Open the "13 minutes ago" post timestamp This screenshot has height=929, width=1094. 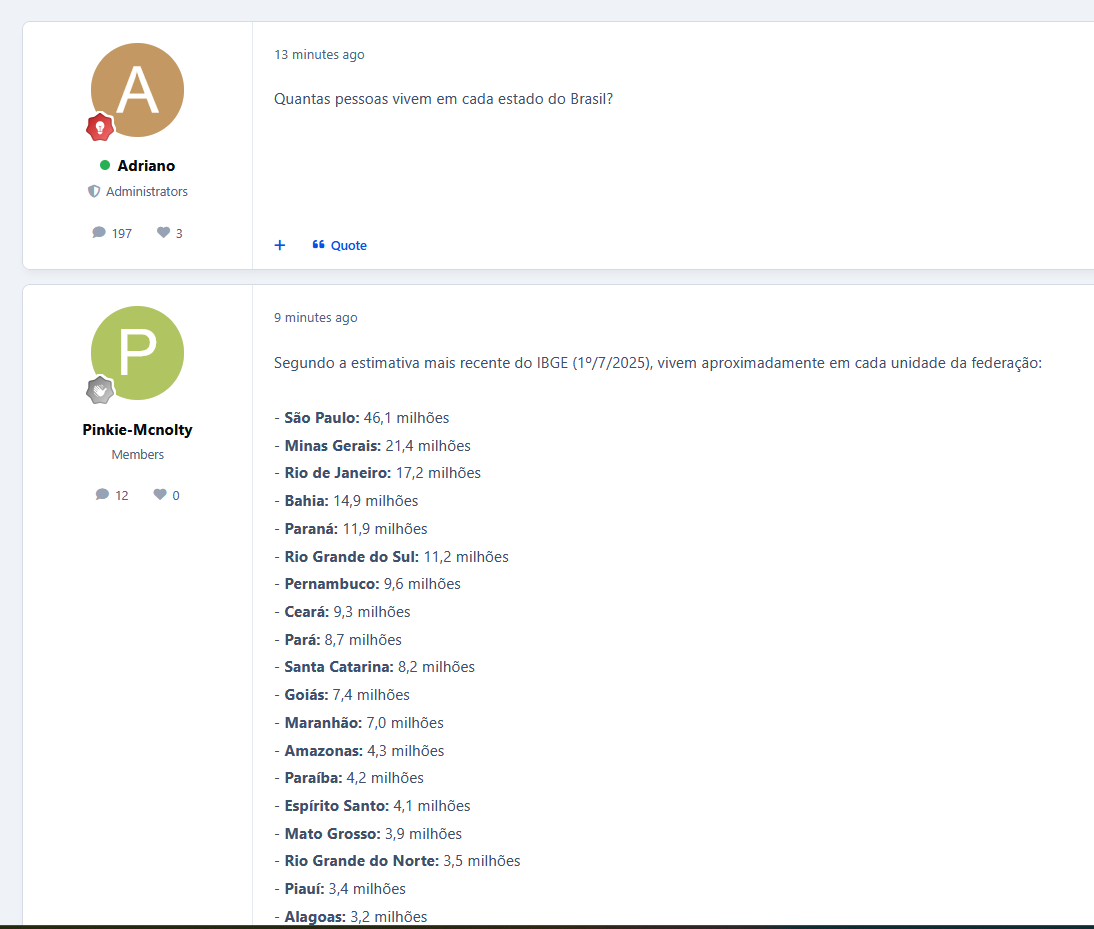point(319,55)
